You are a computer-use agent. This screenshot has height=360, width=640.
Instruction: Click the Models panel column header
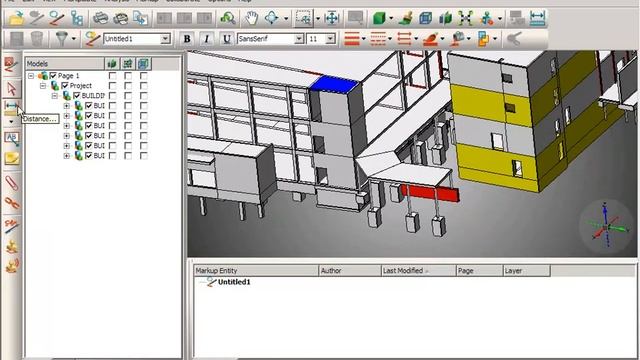point(64,64)
